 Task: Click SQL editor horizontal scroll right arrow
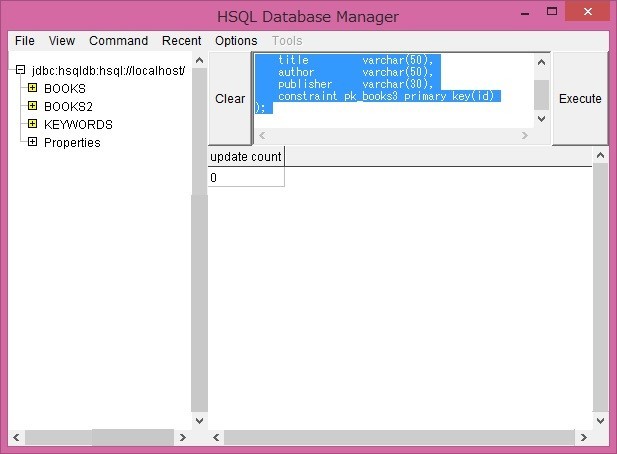525,136
